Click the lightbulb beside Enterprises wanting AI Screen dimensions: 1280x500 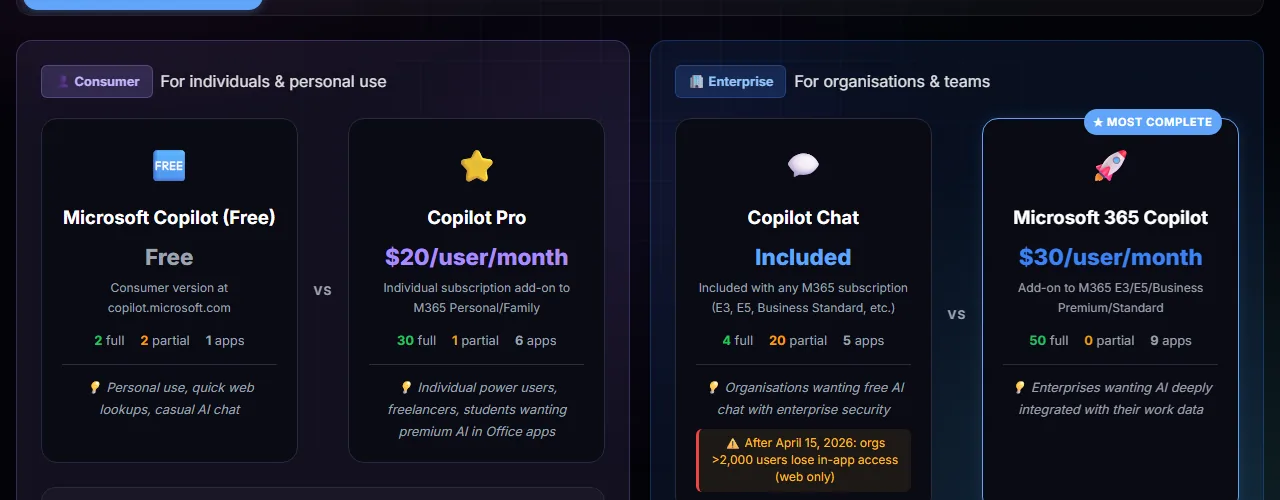(x=1019, y=387)
